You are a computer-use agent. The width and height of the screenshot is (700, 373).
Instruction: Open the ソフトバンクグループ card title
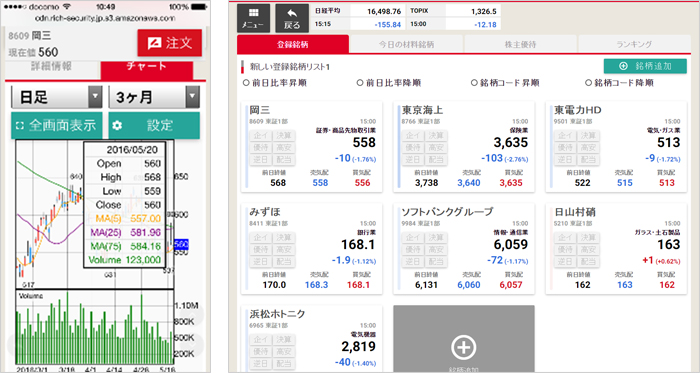tap(447, 212)
